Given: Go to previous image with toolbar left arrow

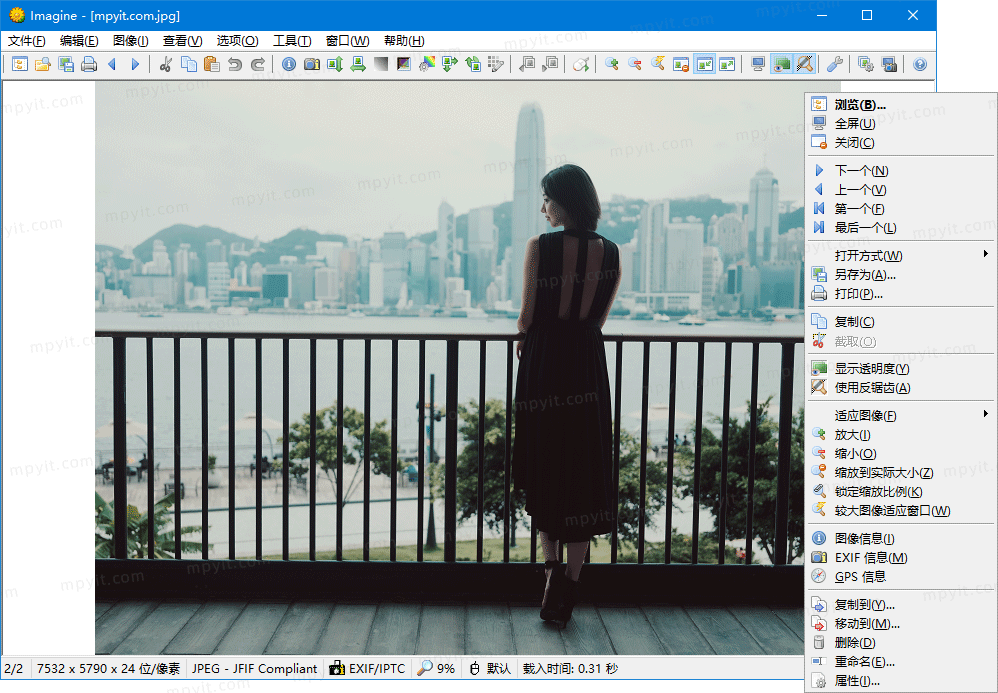Looking at the screenshot, I should click(x=112, y=64).
